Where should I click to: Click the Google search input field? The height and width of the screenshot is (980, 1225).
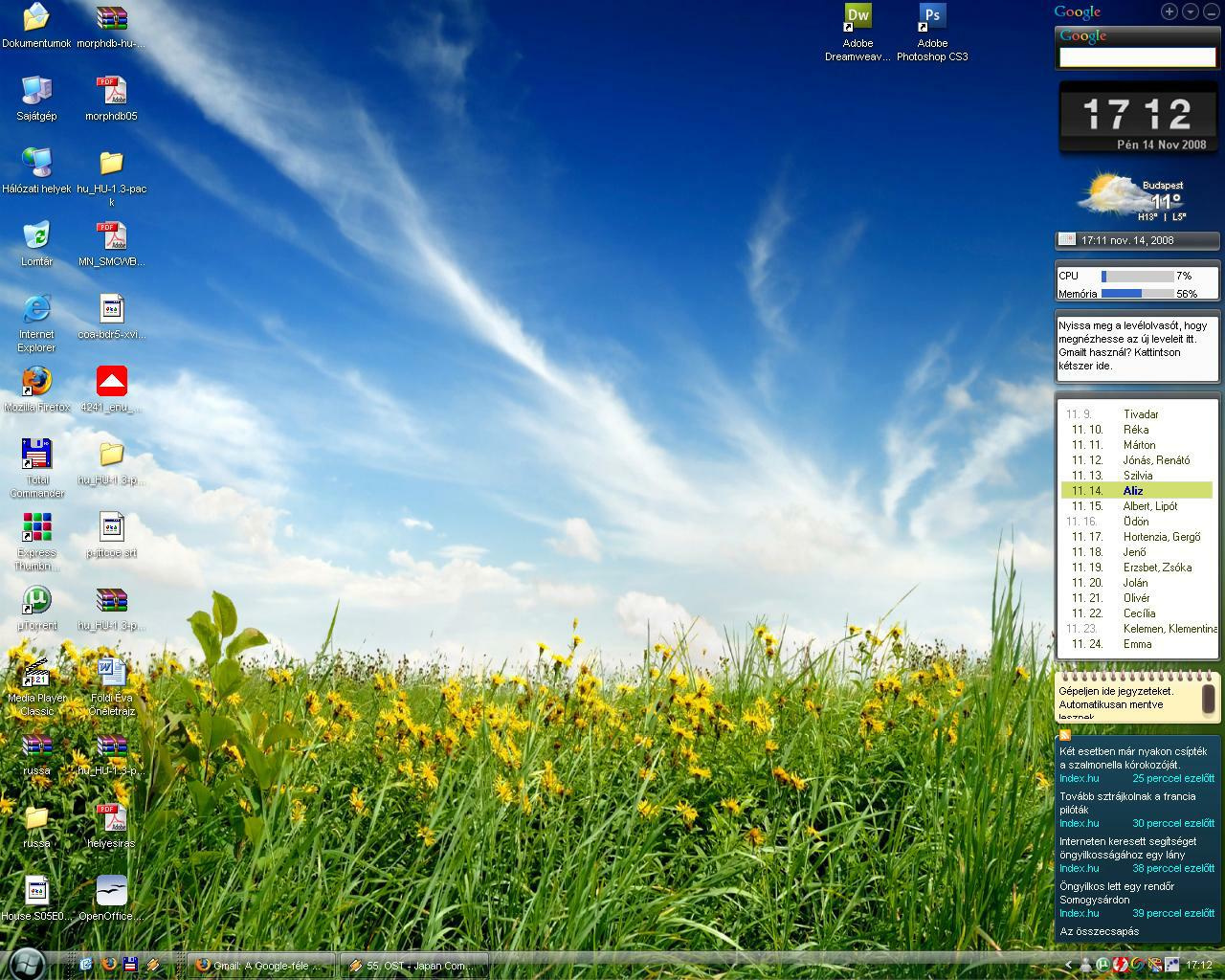click(1137, 57)
